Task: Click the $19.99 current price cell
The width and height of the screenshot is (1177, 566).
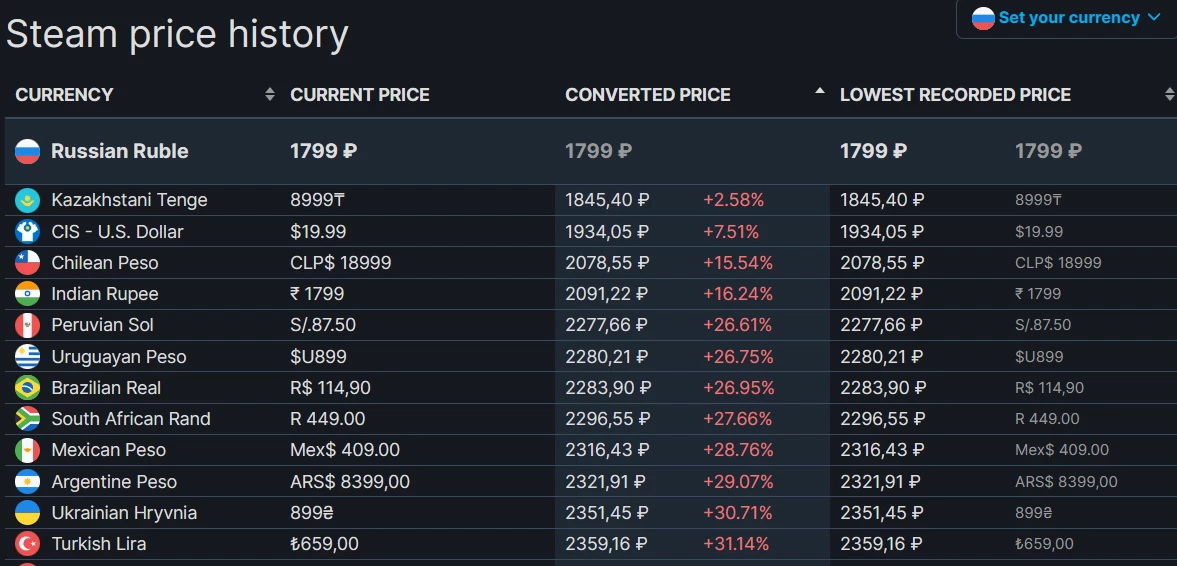Action: point(318,232)
